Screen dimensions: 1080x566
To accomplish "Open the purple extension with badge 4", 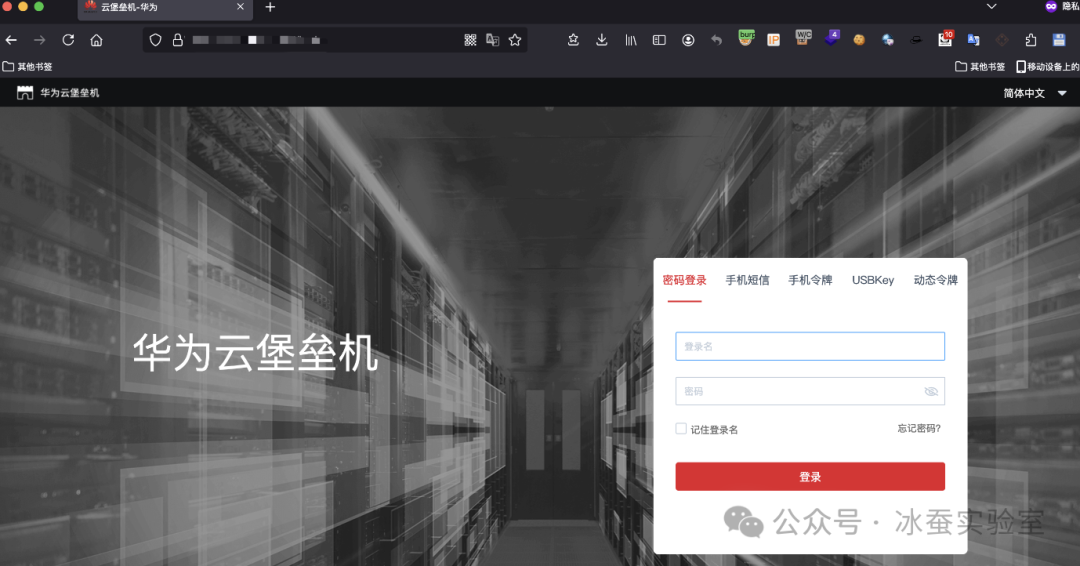I will [x=831, y=38].
